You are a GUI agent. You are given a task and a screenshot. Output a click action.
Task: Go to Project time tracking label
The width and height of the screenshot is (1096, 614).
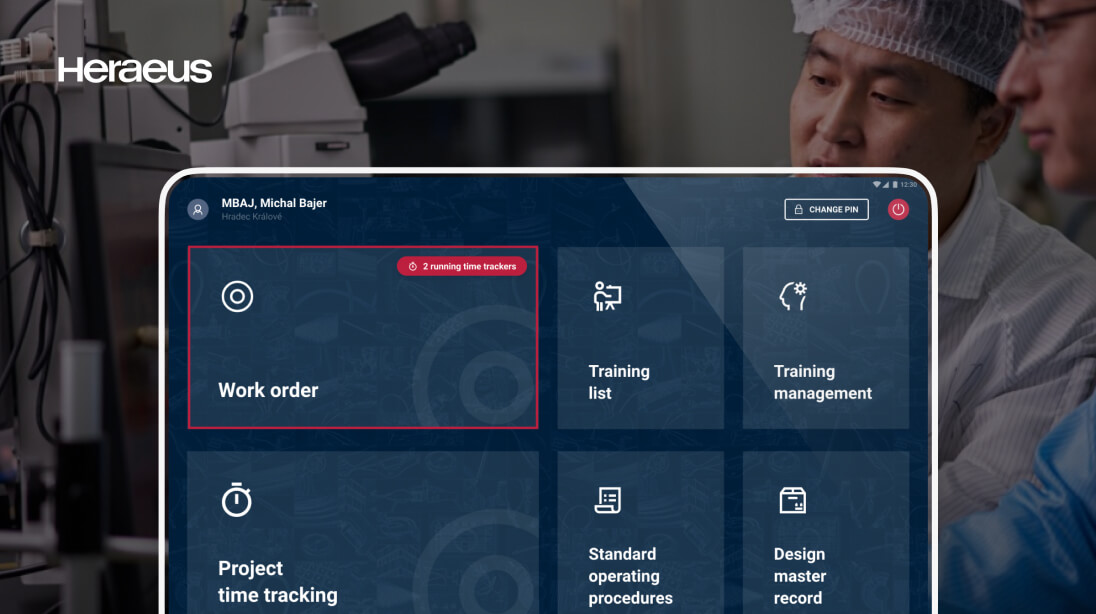pos(277,582)
